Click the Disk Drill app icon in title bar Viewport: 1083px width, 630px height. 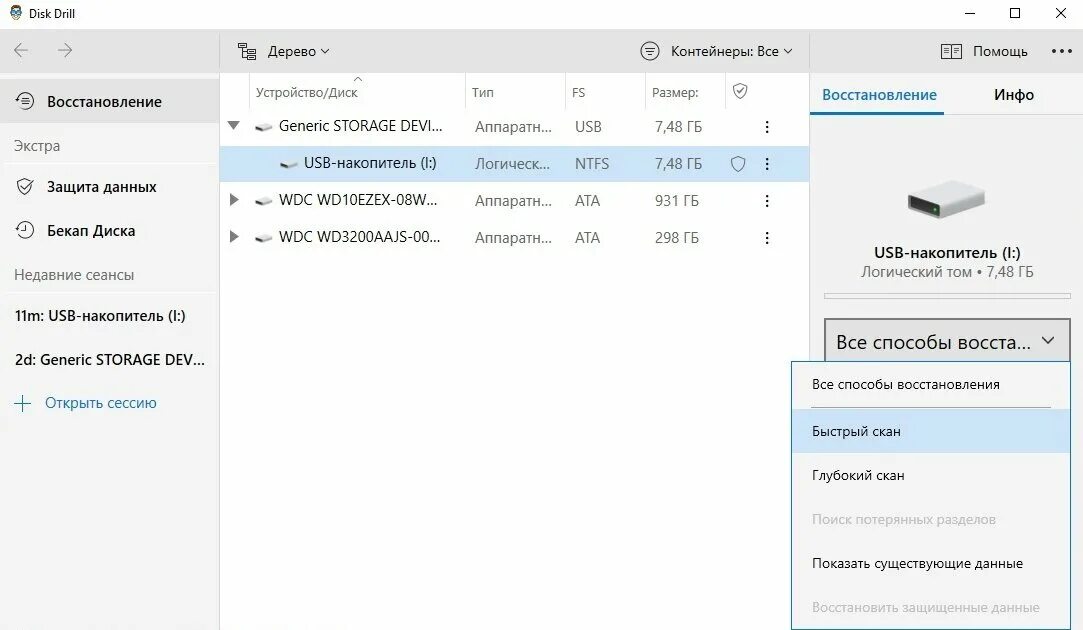[15, 12]
